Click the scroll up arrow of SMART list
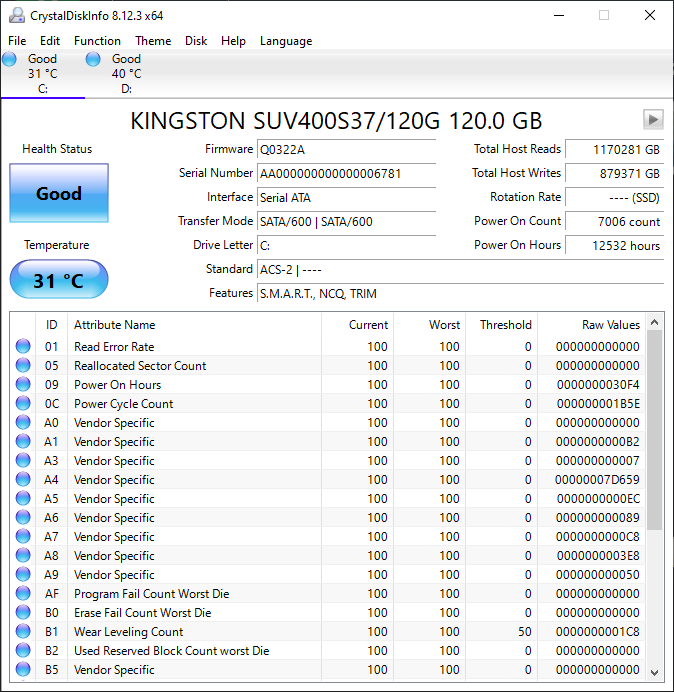The image size is (674, 692). point(655,323)
